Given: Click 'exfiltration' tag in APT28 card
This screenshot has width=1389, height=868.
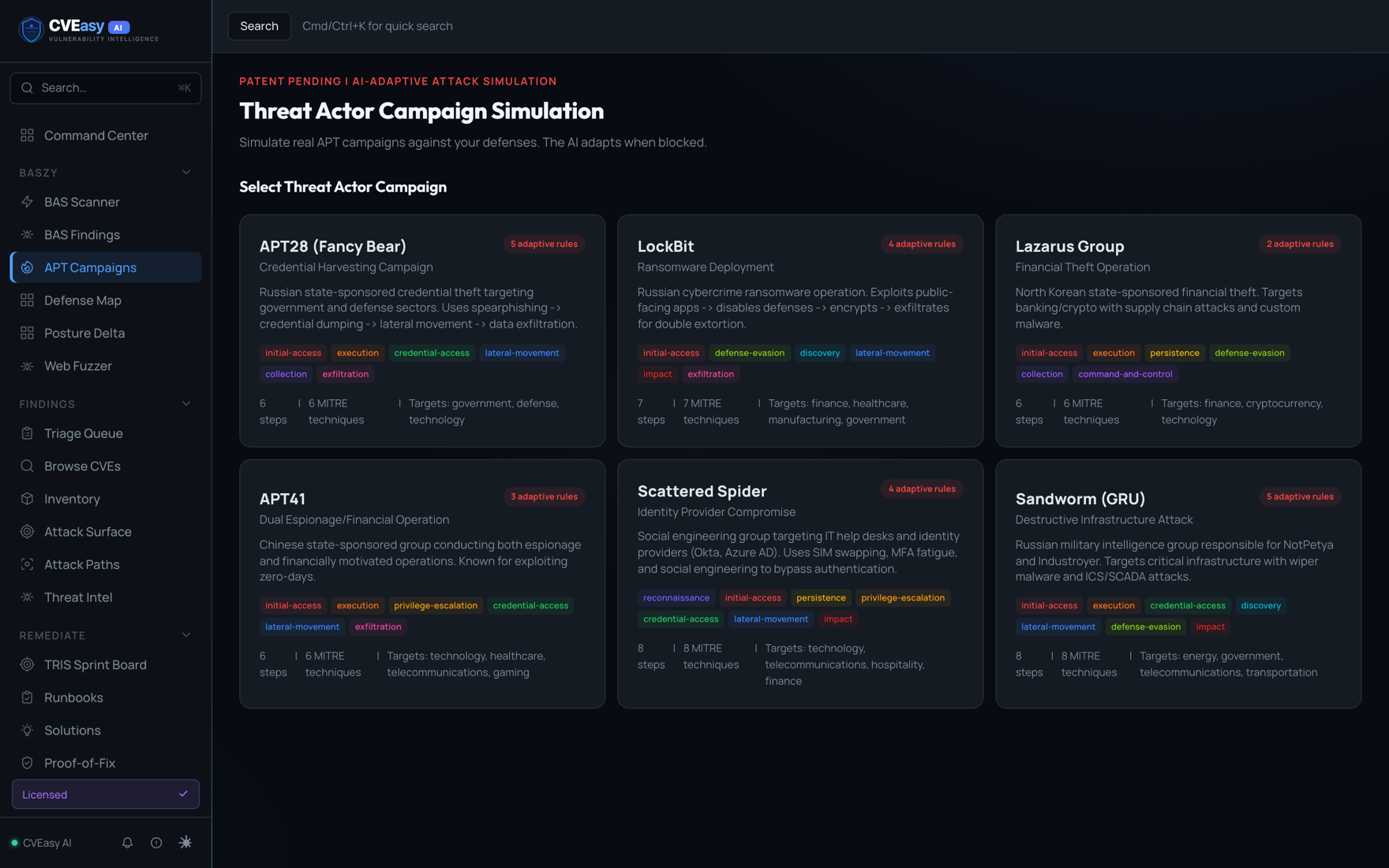Looking at the screenshot, I should 345,374.
